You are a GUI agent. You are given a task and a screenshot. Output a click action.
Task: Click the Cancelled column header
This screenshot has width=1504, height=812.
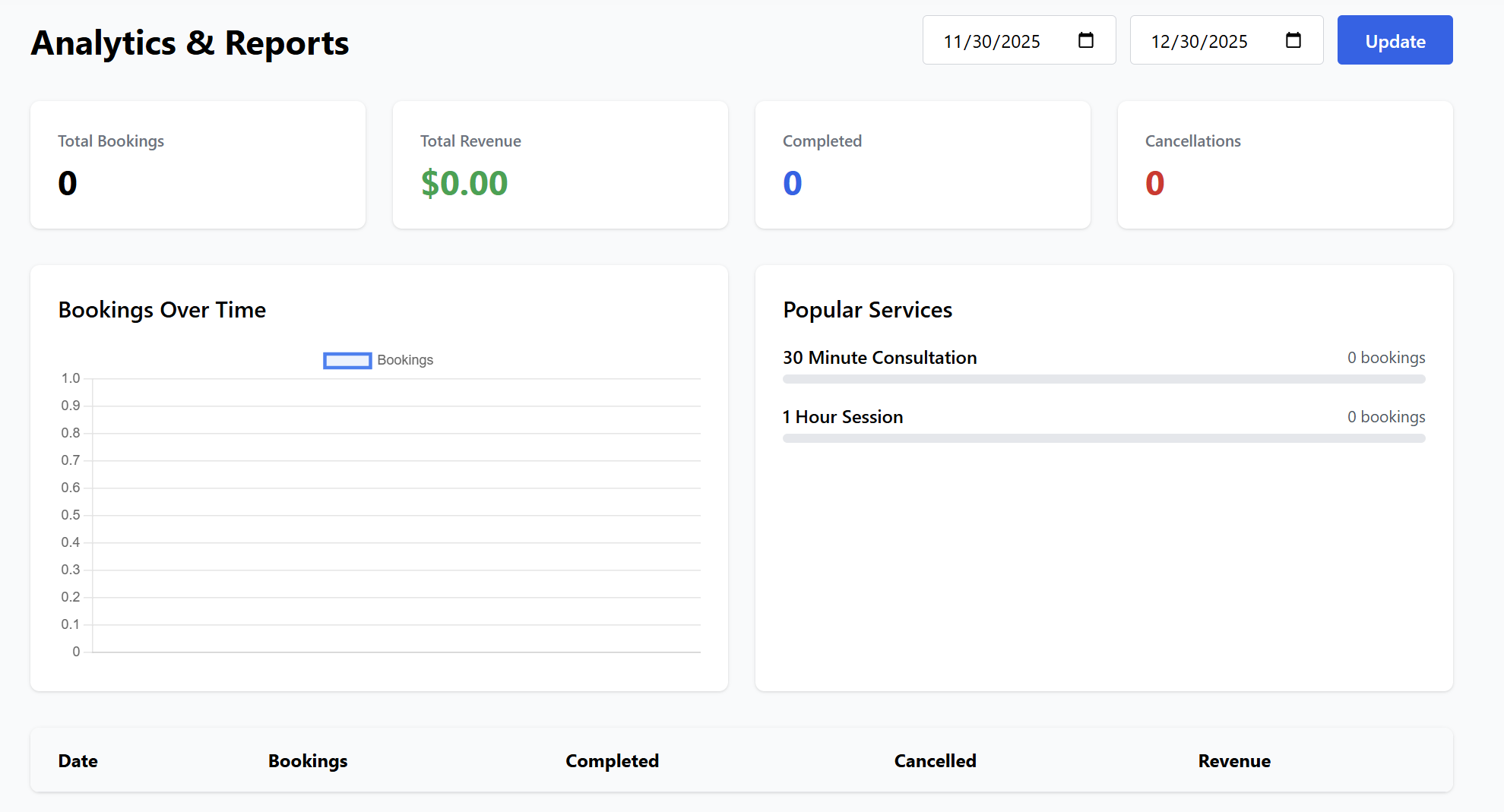coord(935,761)
